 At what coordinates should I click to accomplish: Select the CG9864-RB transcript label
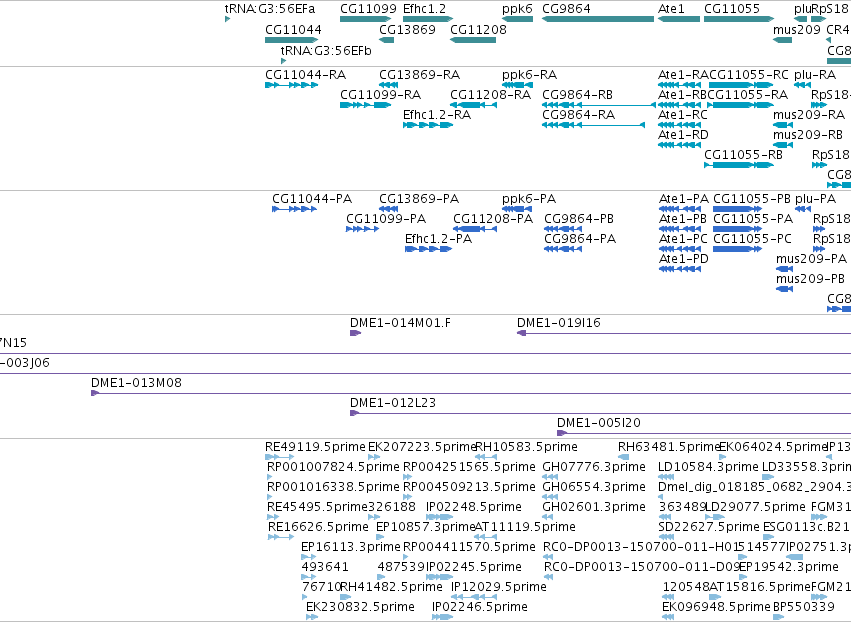(577, 94)
